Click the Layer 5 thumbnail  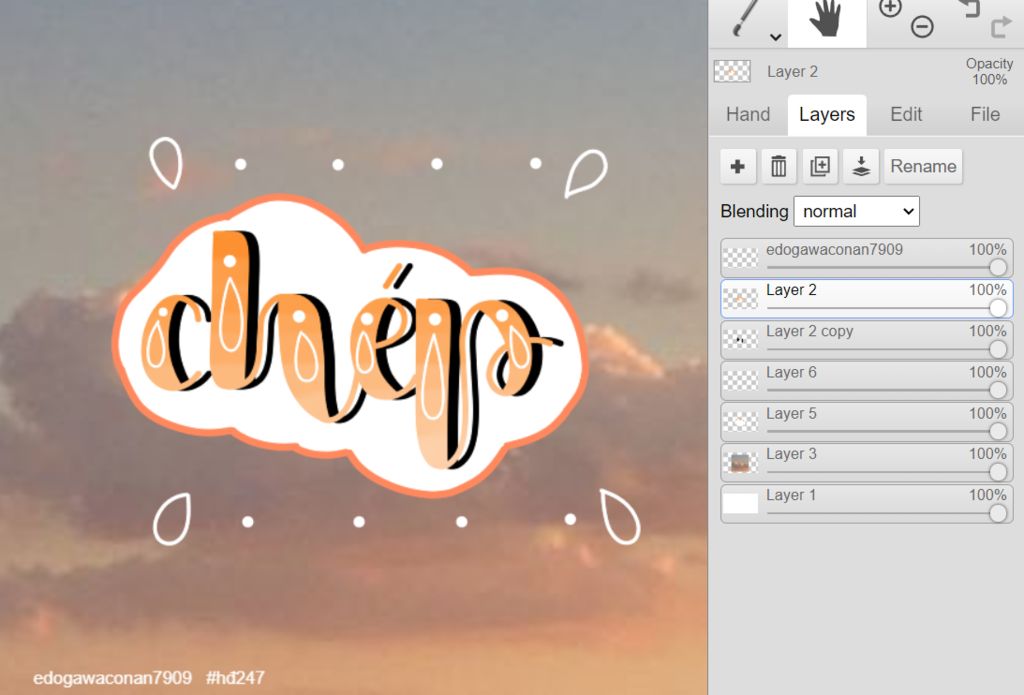click(741, 422)
